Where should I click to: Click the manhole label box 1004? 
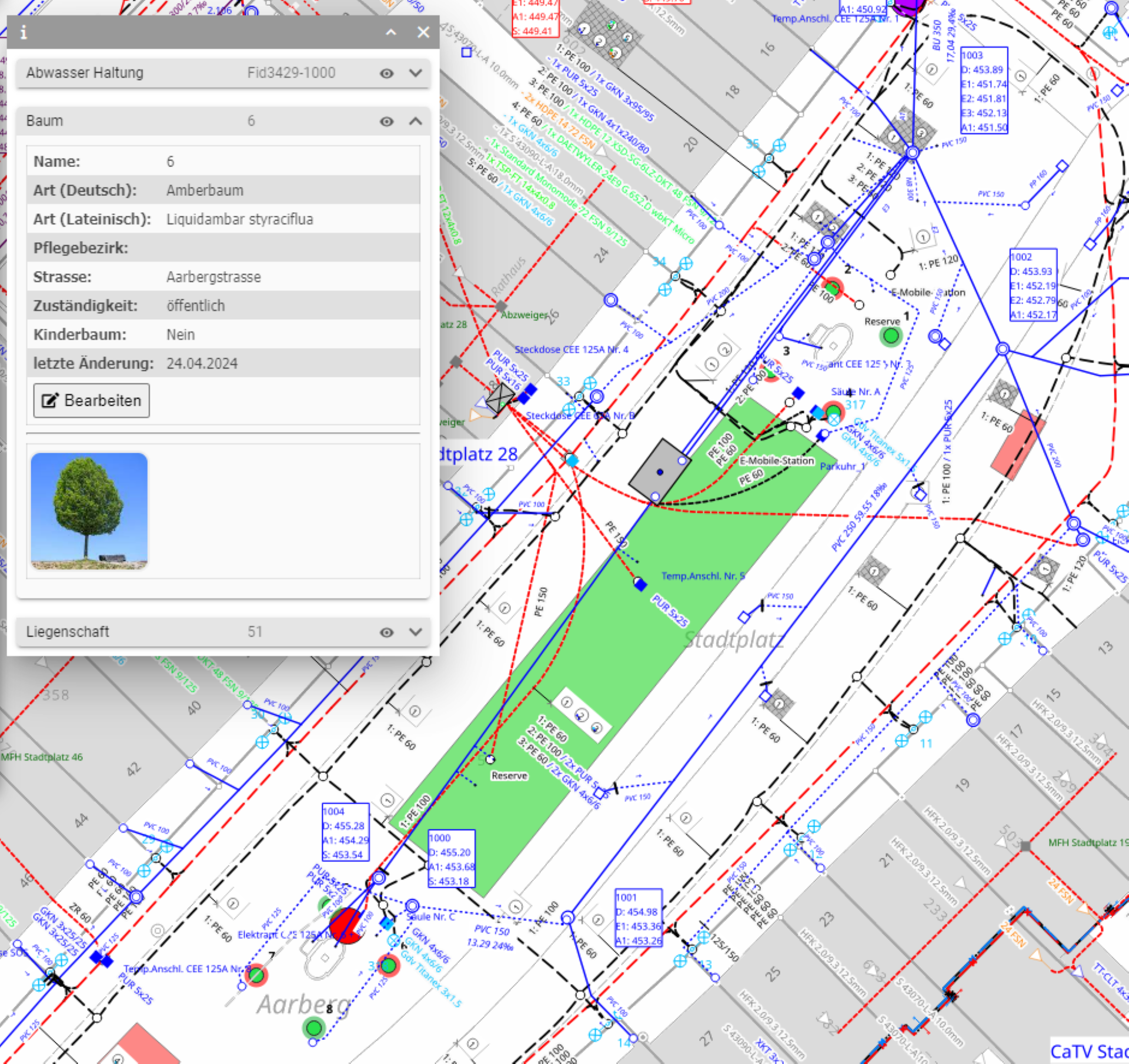346,832
